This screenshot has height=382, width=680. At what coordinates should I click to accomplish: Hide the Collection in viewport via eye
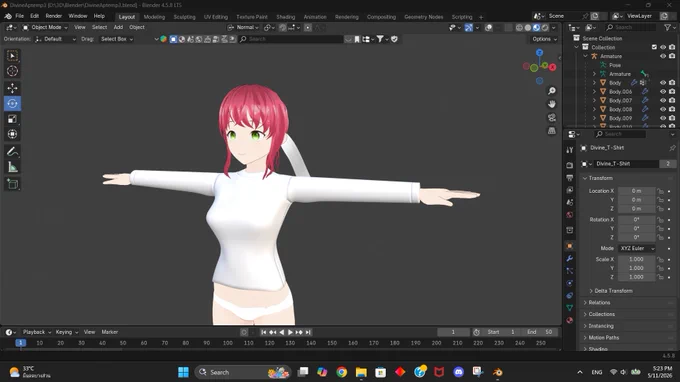pos(663,47)
